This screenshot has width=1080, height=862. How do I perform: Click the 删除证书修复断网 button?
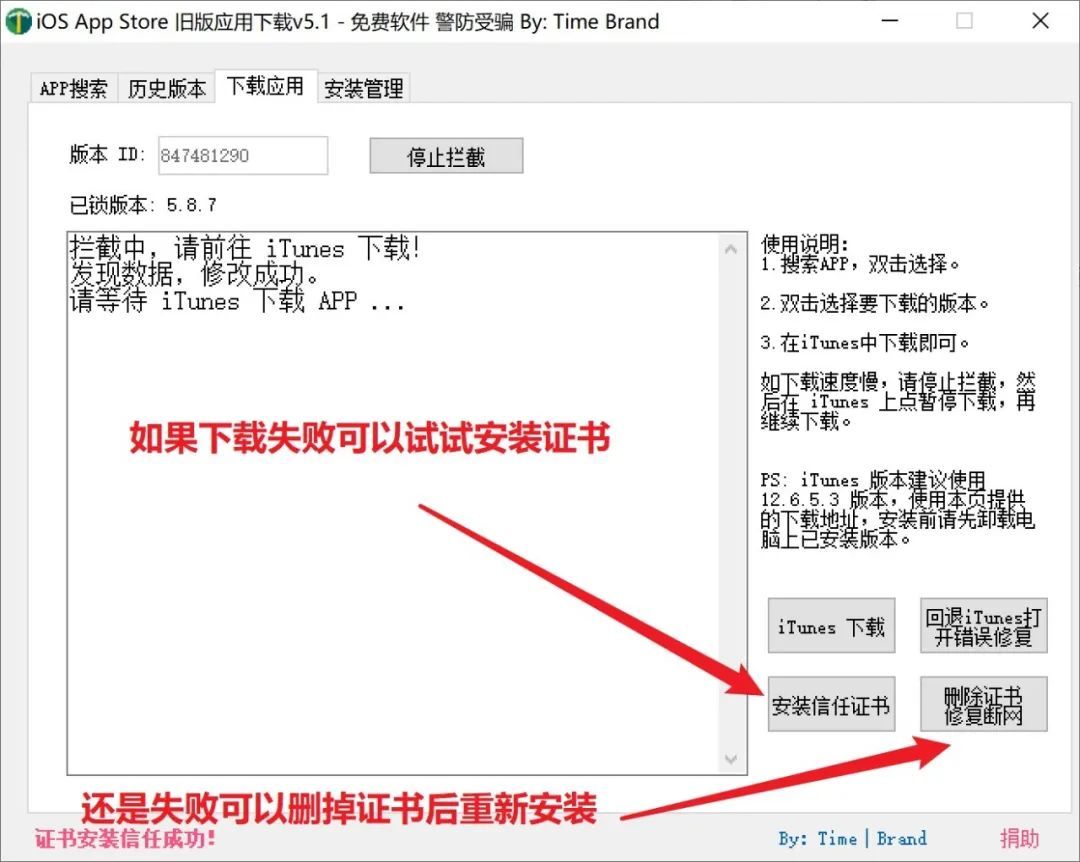984,704
